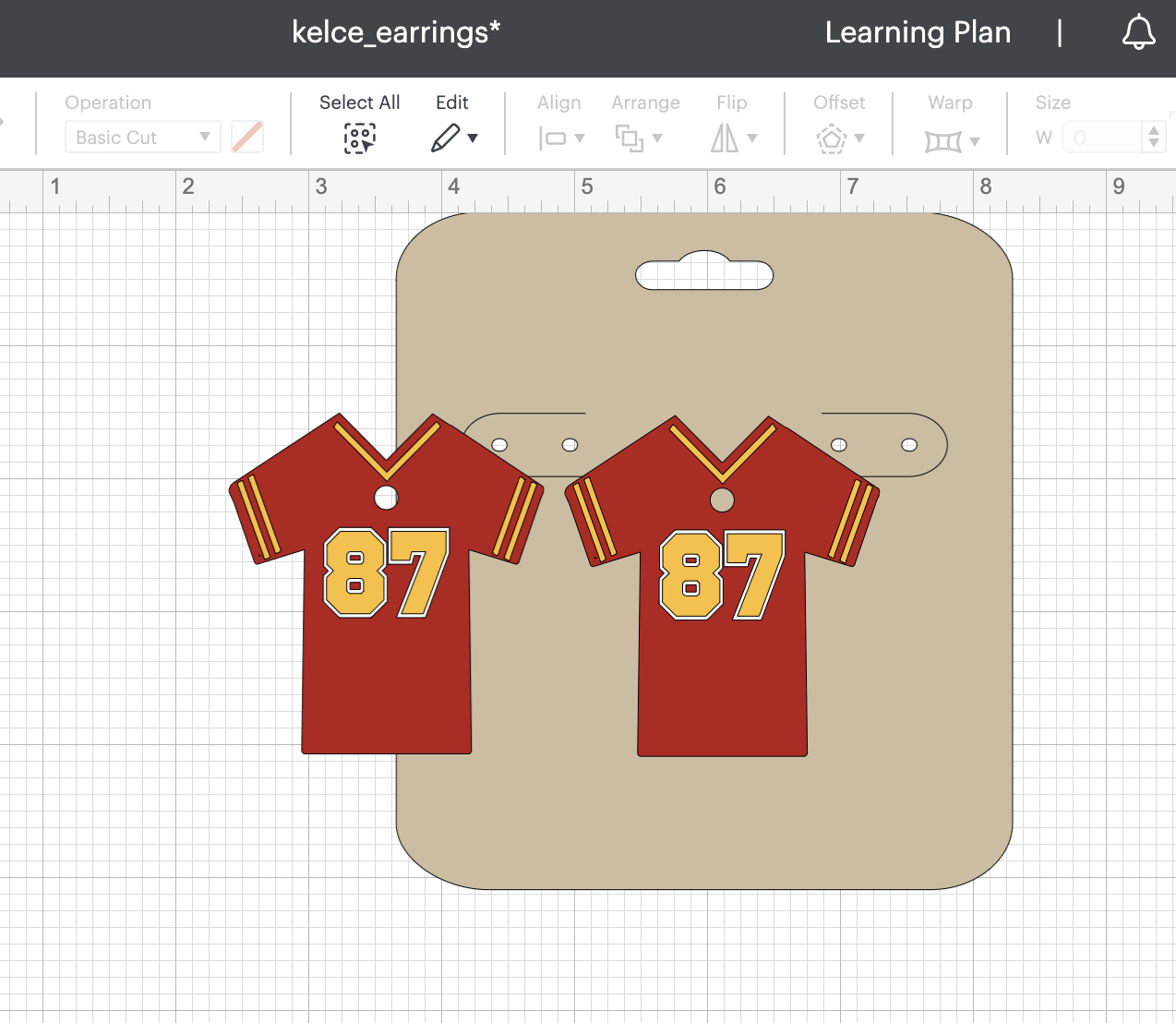Click the Operation label

click(x=108, y=102)
